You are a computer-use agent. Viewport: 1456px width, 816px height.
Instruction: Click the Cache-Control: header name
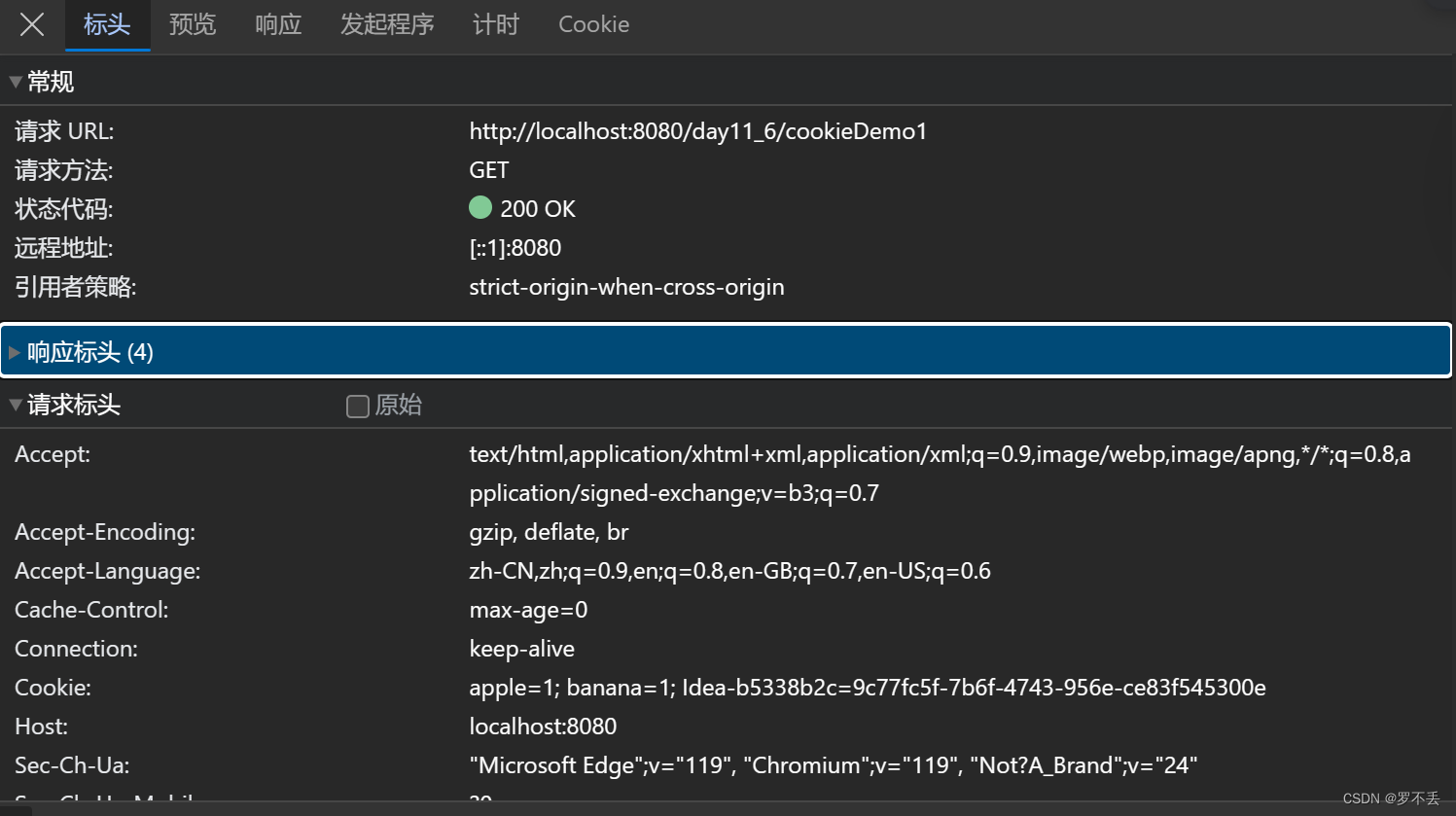91,610
